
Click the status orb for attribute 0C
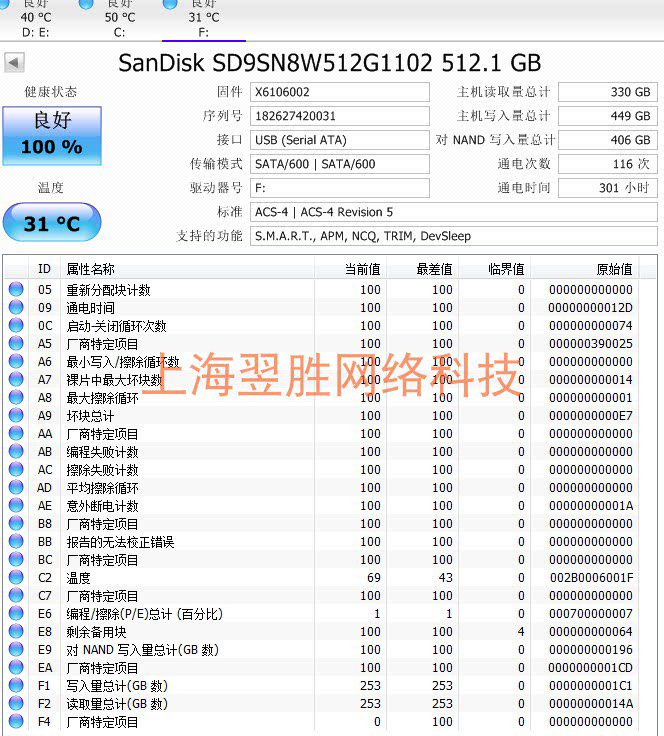pyautogui.click(x=16, y=325)
